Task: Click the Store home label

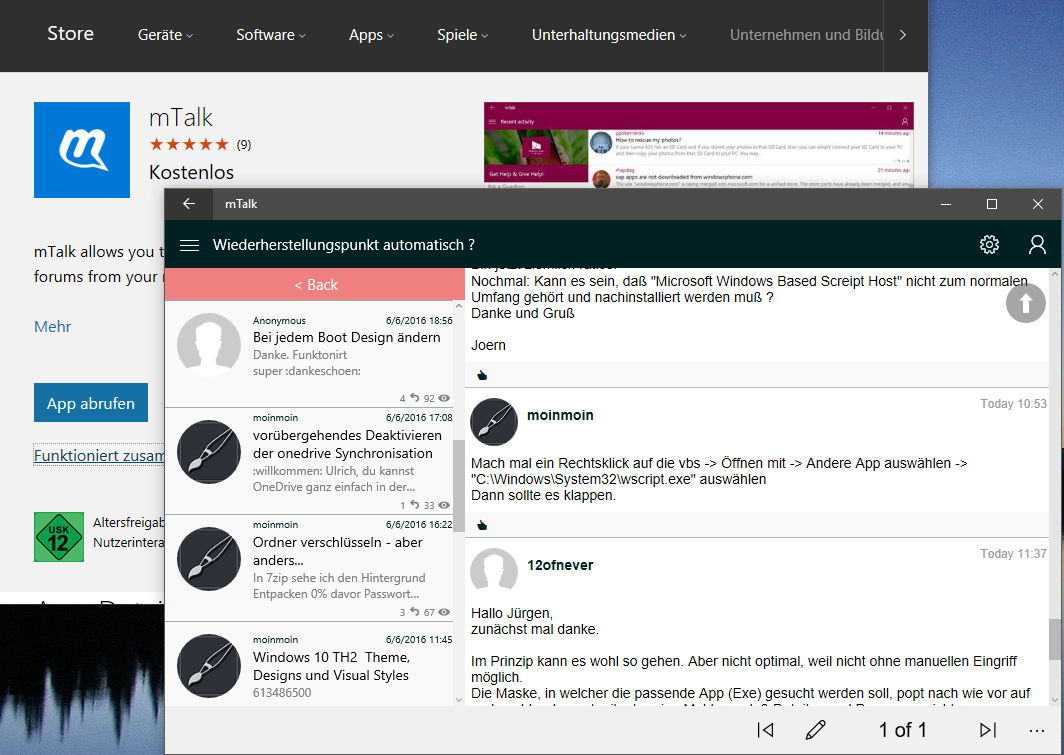Action: [x=71, y=33]
